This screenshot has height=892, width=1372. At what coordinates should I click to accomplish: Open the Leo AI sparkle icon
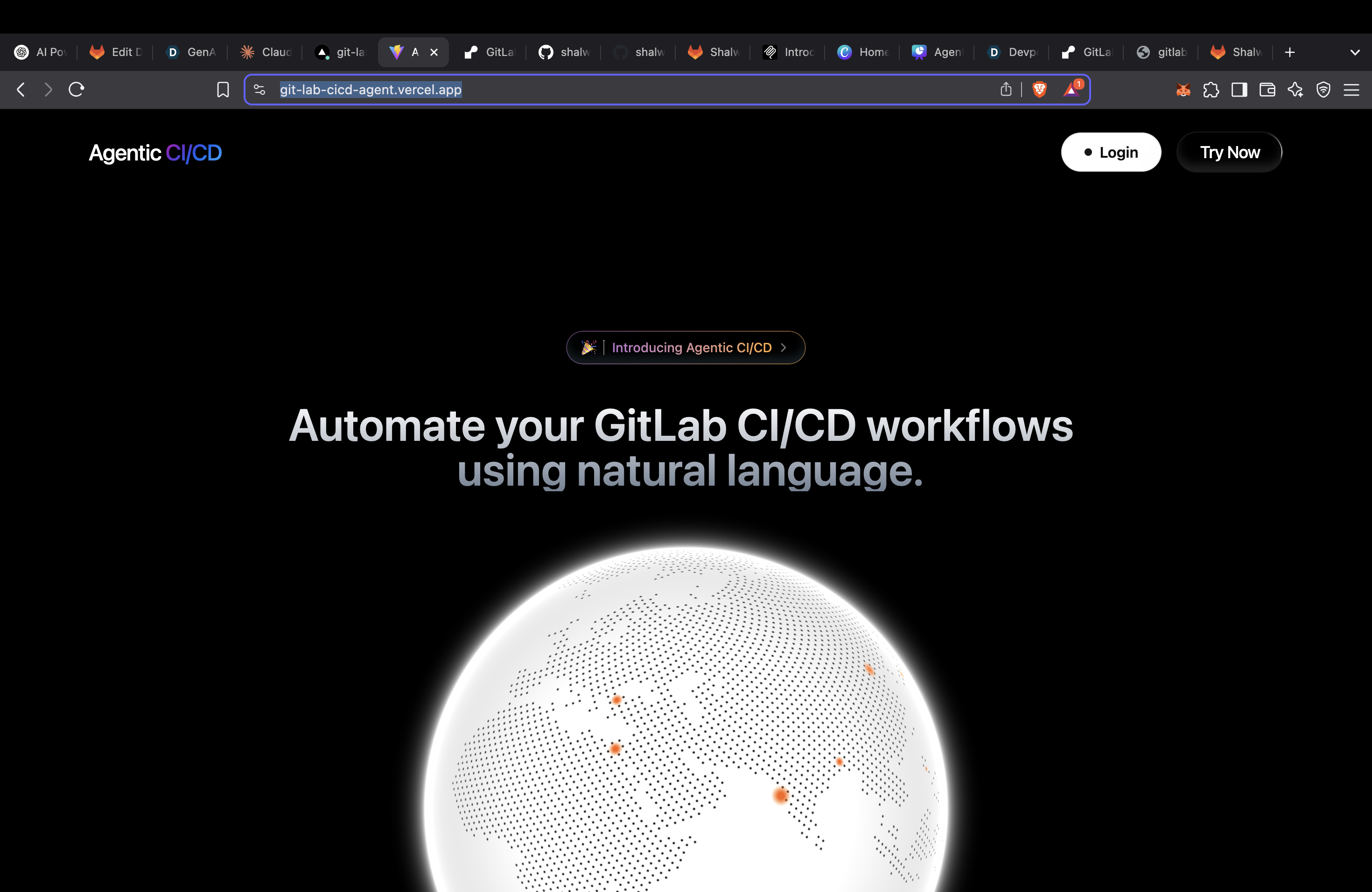(1295, 90)
